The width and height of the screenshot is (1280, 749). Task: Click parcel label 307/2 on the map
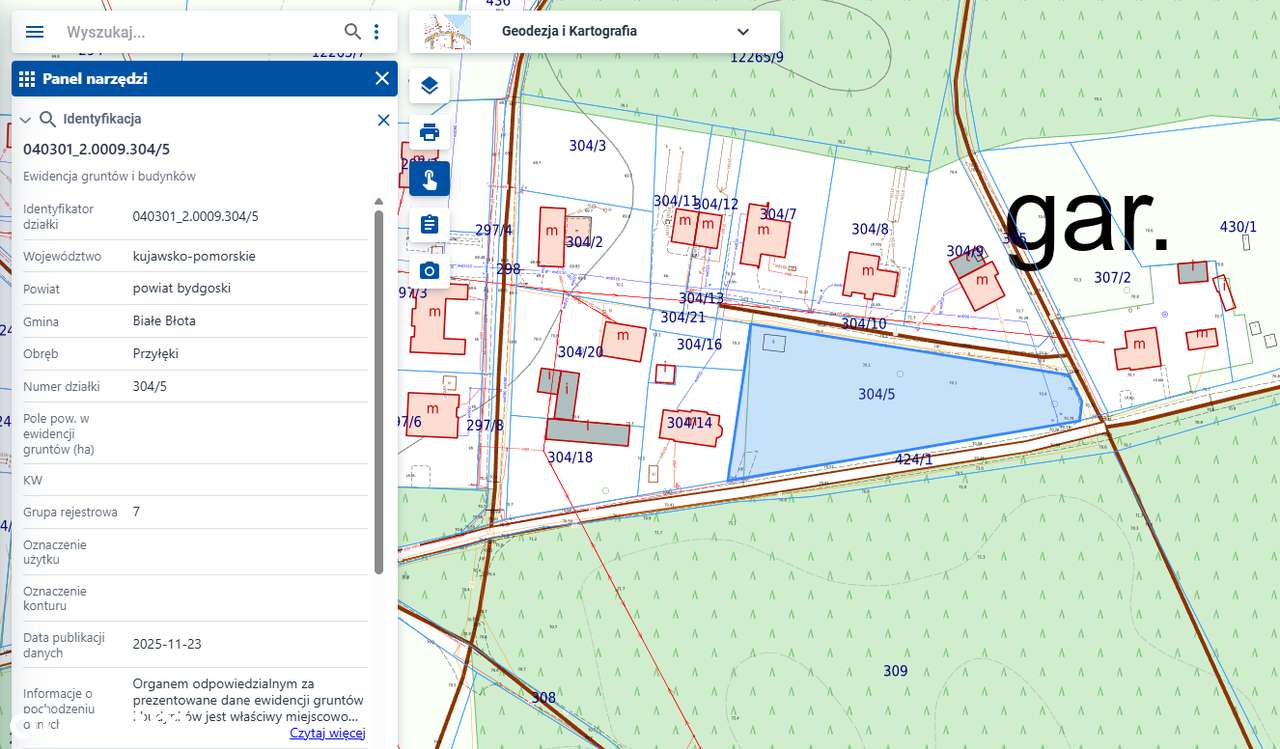click(1113, 277)
